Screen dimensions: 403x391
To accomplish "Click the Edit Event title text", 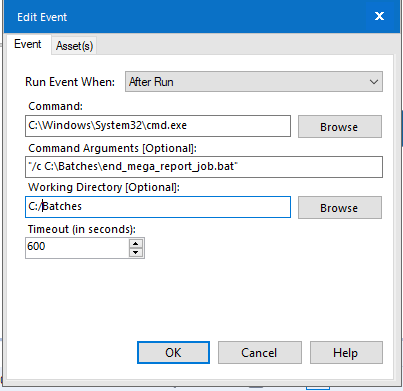I will pyautogui.click(x=42, y=17).
